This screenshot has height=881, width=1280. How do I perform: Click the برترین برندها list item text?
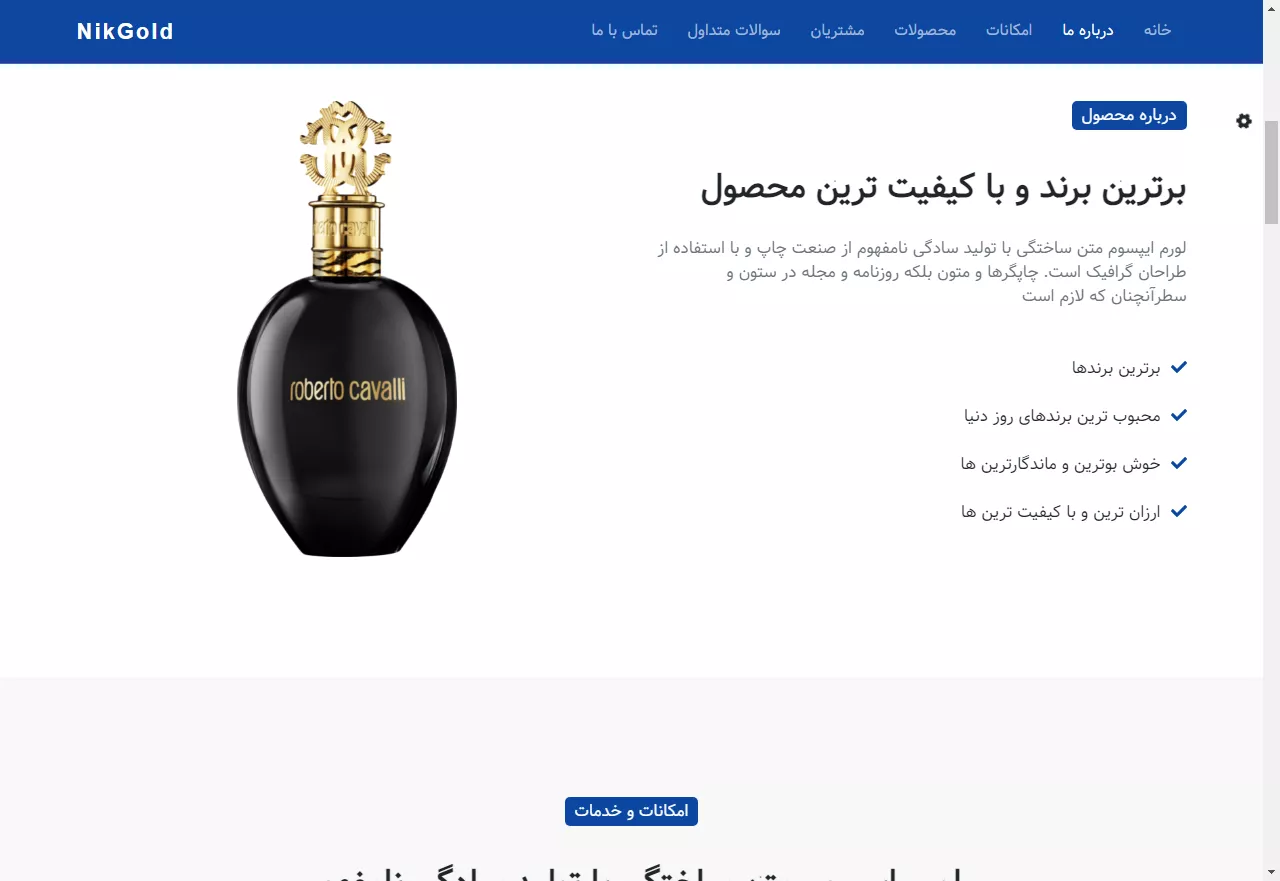click(x=1116, y=368)
